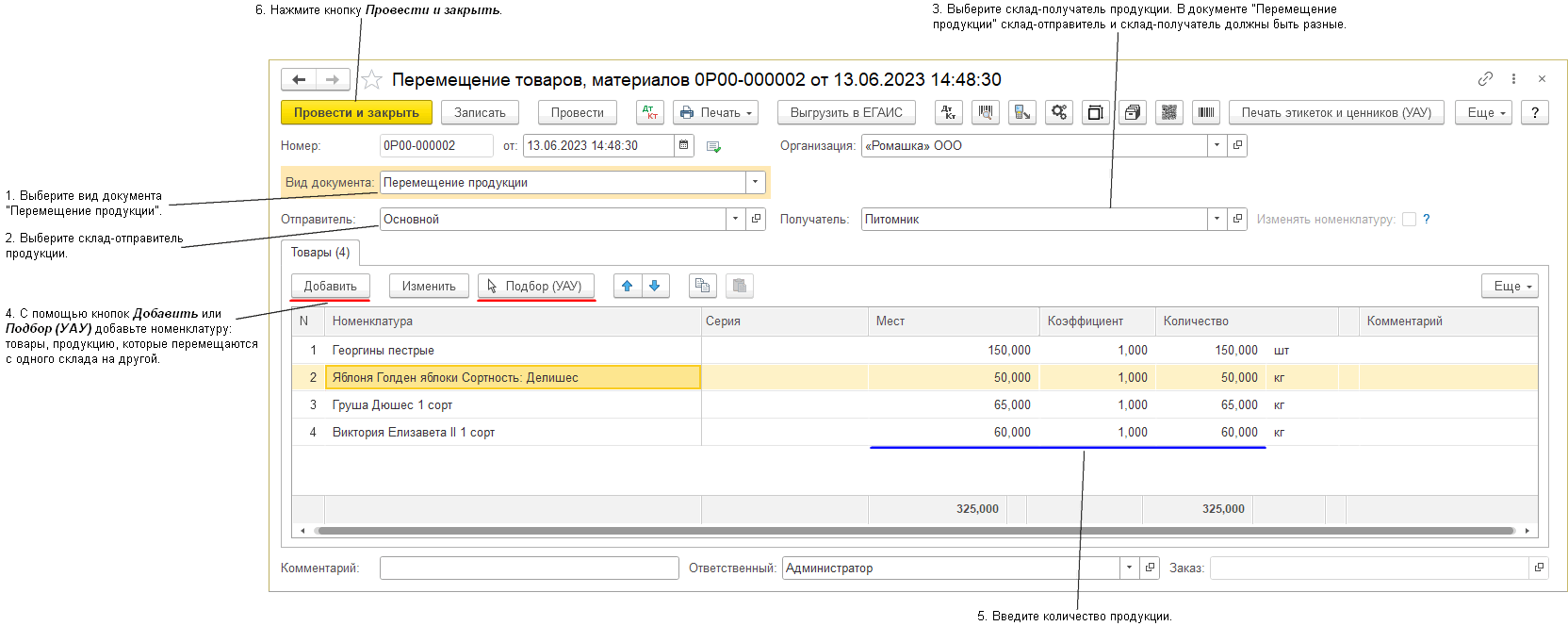This screenshot has width=1568, height=626.
Task: Click the copy rows icon
Action: [702, 287]
